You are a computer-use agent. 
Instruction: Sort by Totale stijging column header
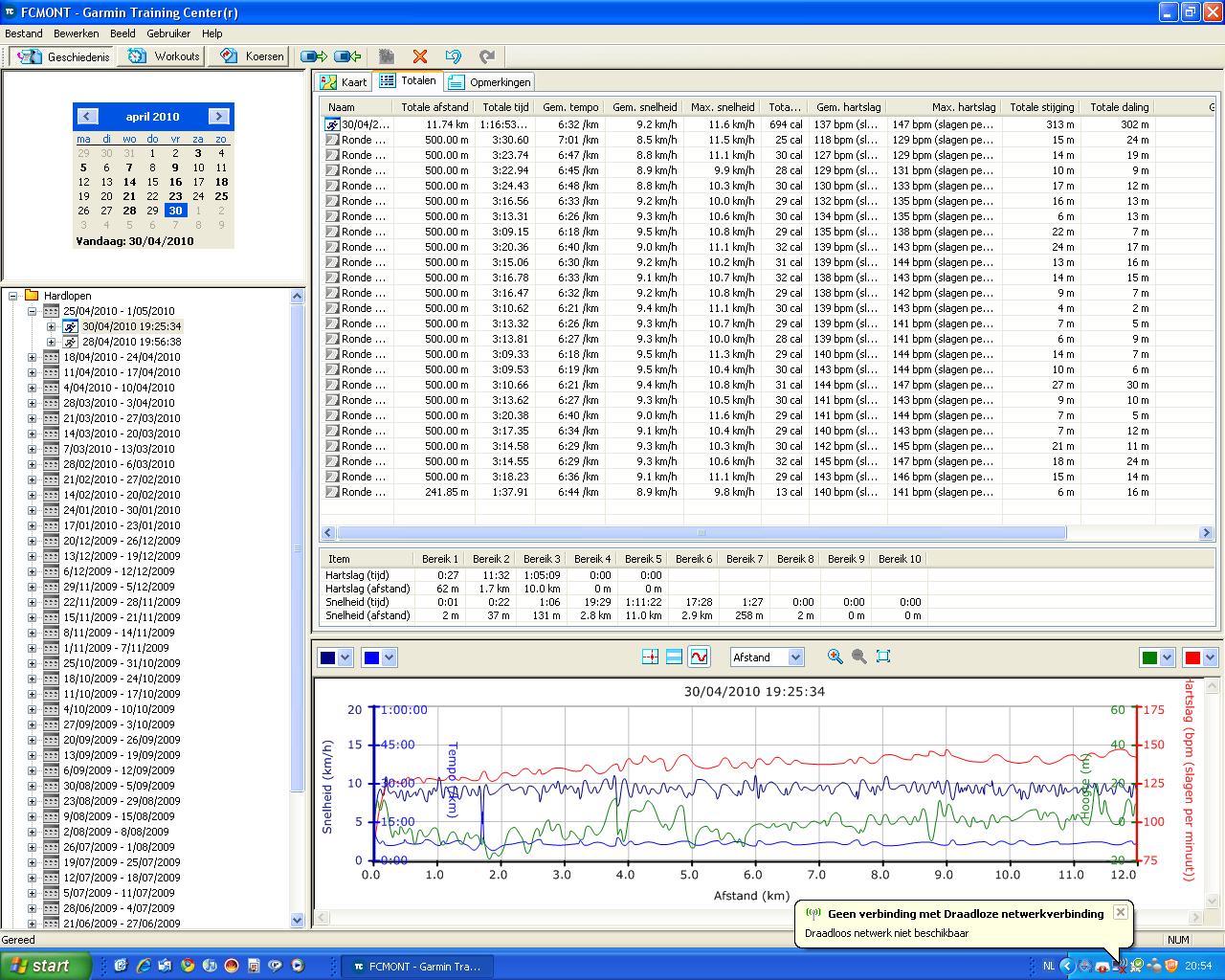pos(1041,107)
